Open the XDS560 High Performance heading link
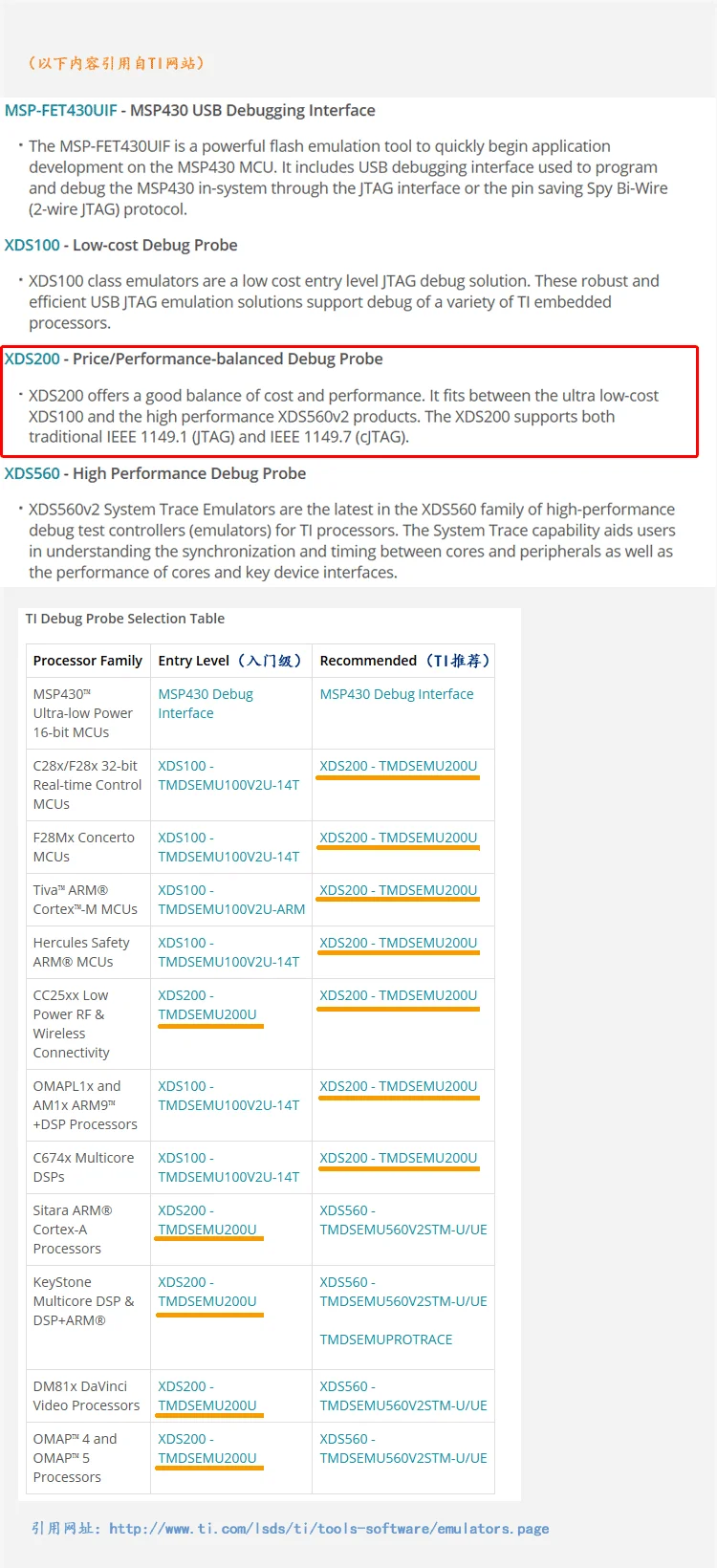 [33, 474]
